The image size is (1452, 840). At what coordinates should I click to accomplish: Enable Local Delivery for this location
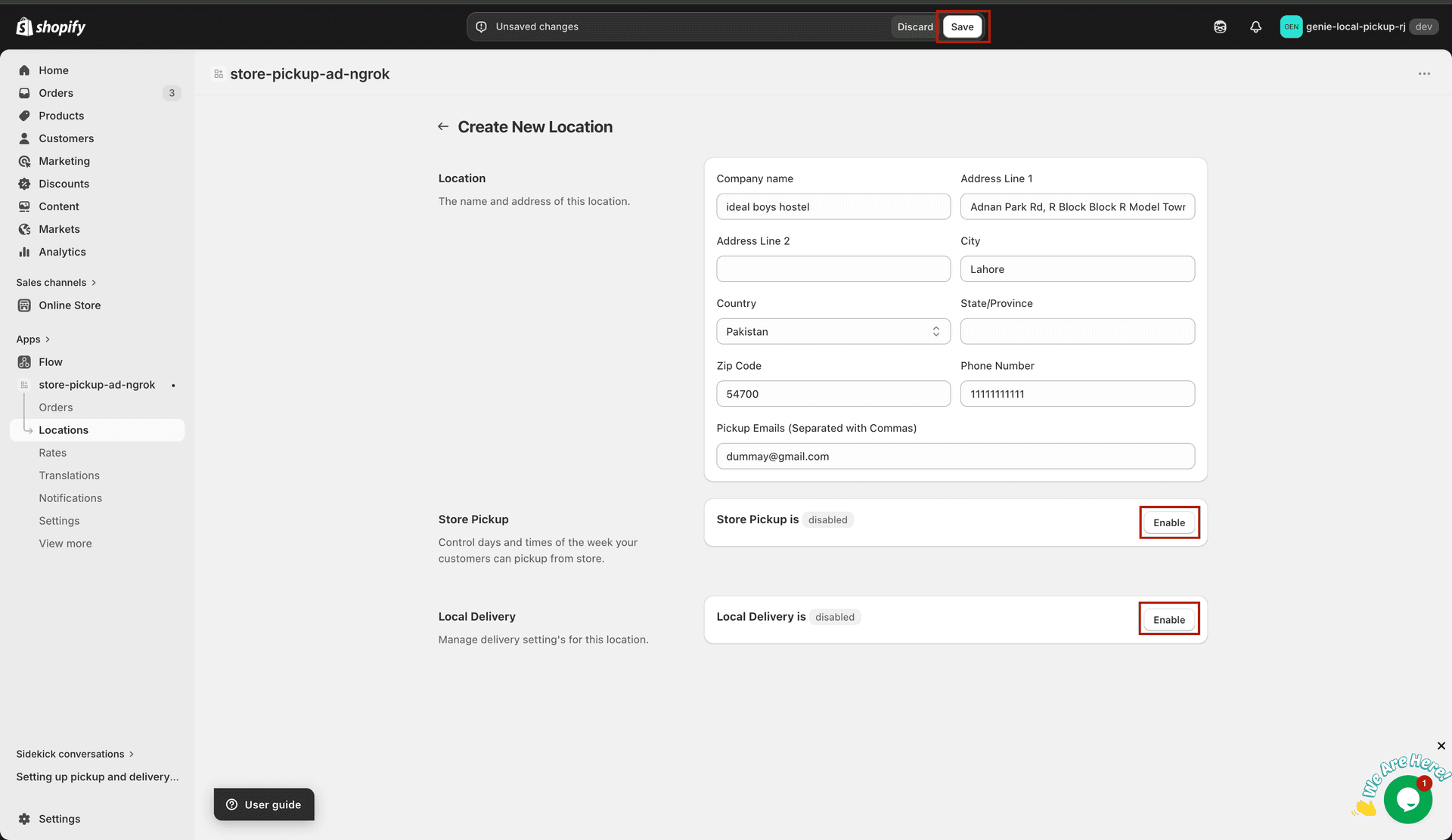1169,618
